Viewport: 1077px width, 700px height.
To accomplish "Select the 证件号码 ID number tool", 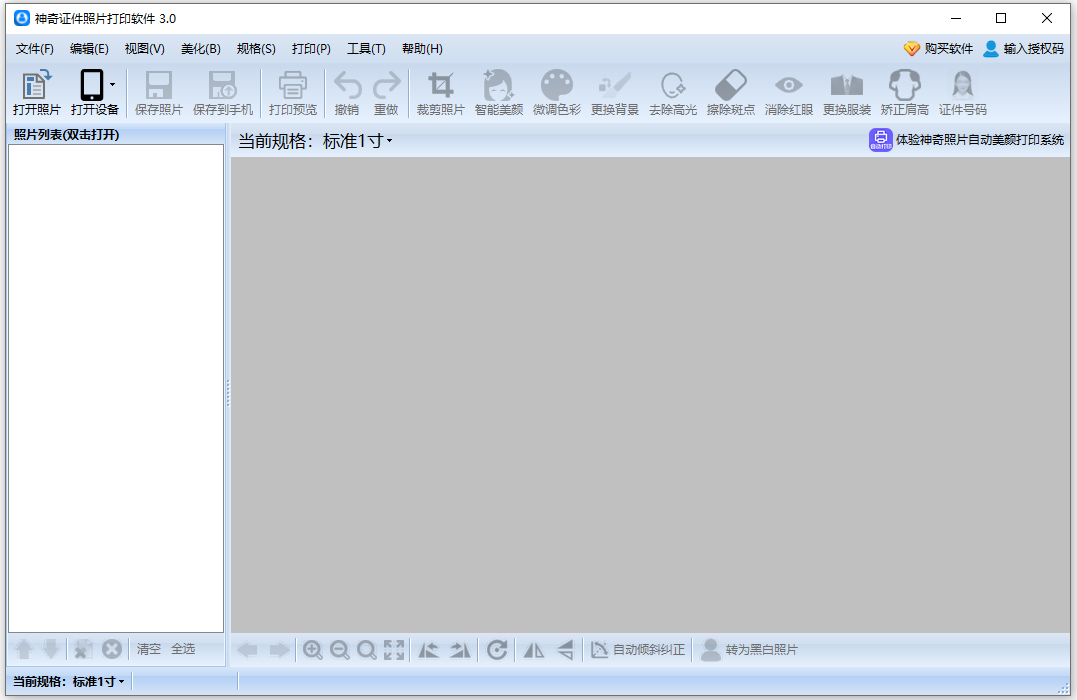I will 960,91.
